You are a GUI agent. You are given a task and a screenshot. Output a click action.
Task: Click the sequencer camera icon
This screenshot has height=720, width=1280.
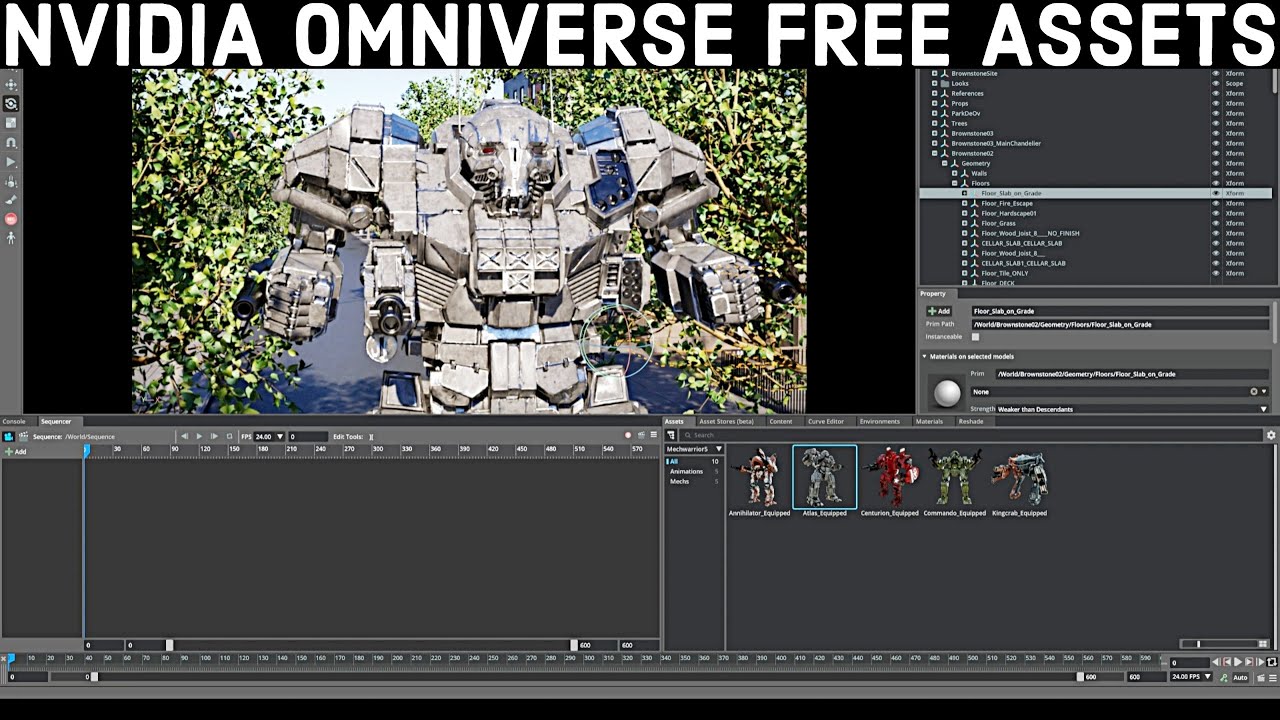click(x=9, y=436)
